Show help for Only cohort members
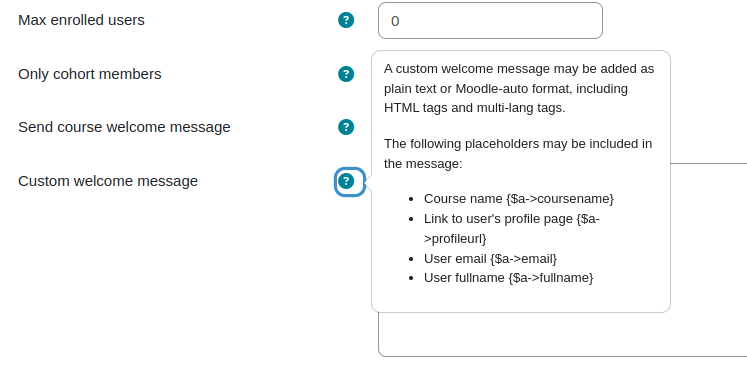 [346, 74]
